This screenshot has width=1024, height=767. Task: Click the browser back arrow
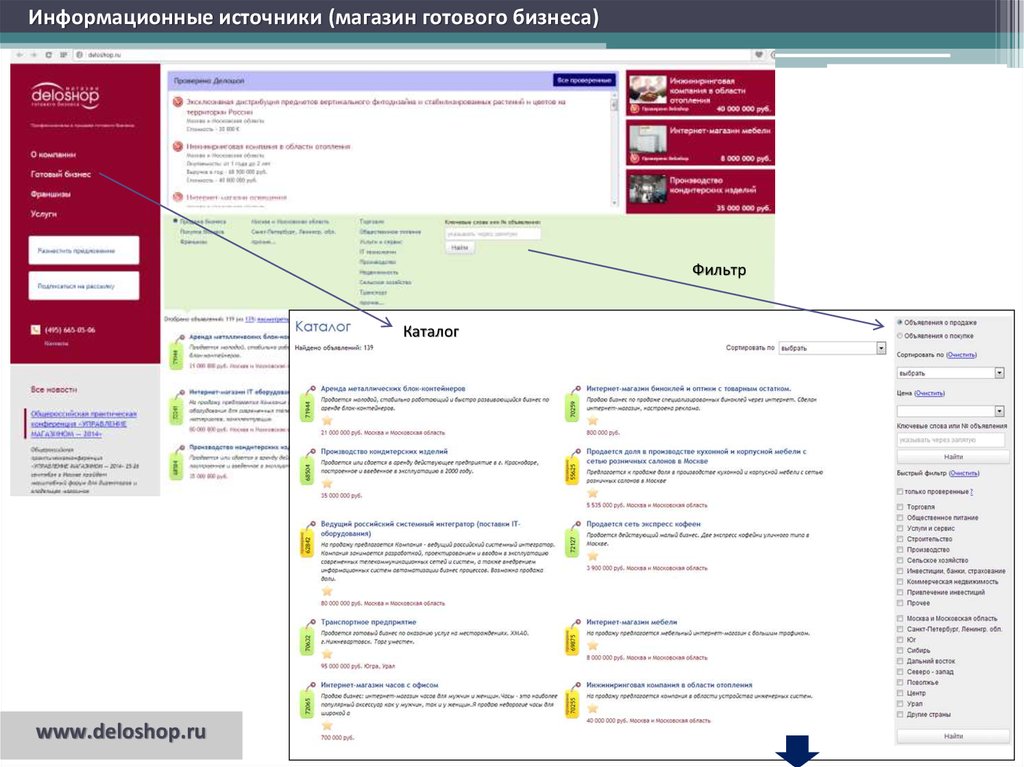coord(20,56)
